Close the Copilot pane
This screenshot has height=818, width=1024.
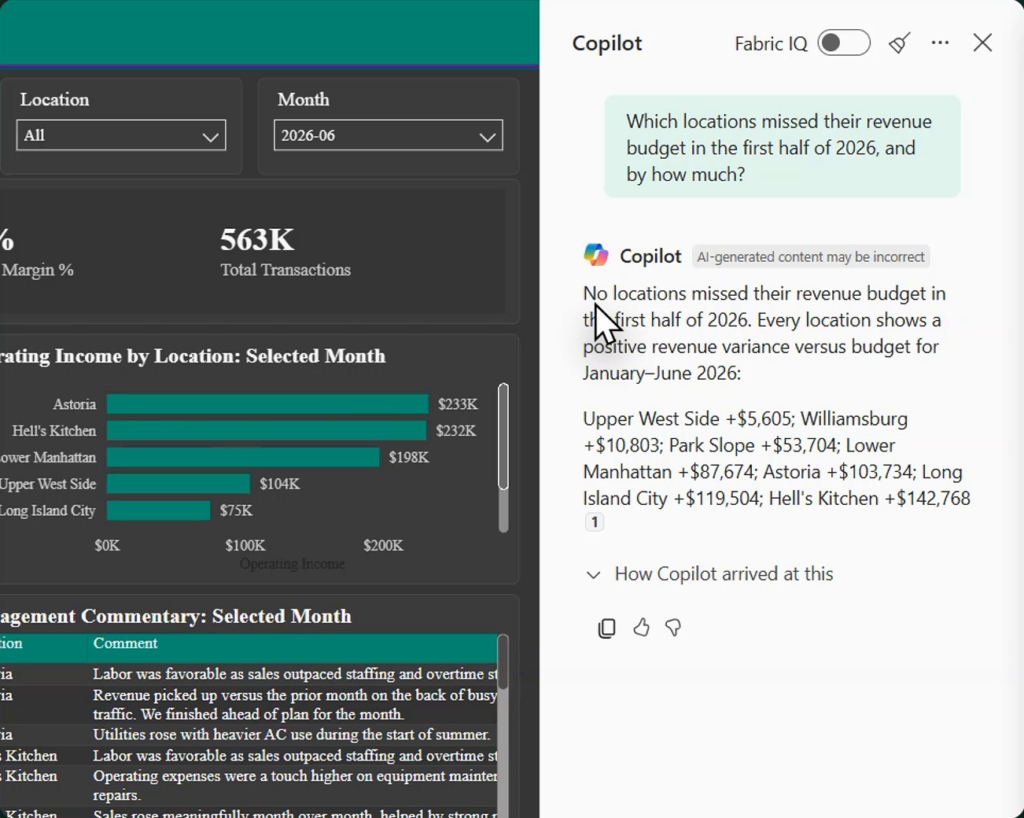(982, 43)
